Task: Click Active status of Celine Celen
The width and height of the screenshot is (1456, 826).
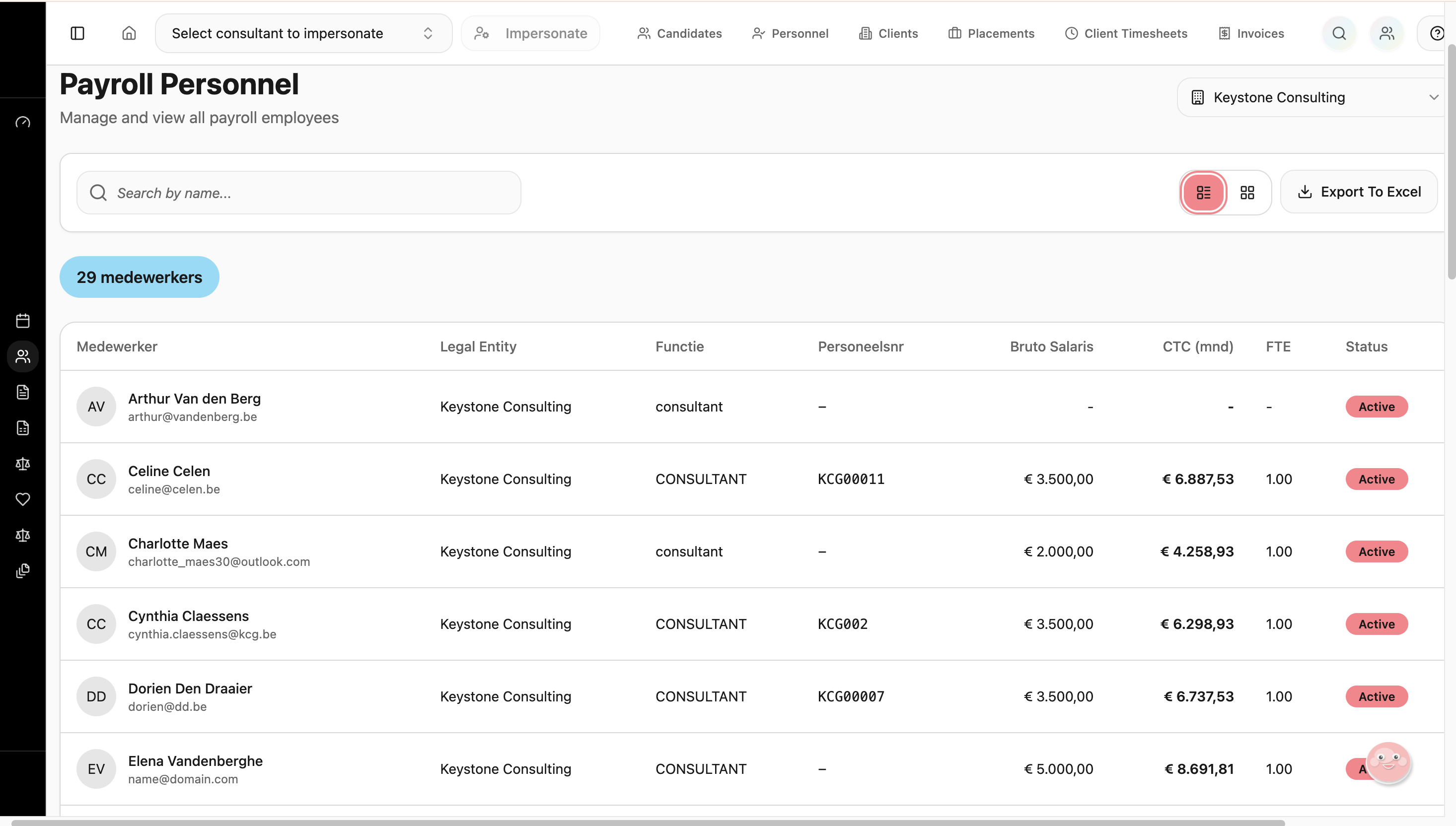Action: (x=1376, y=479)
